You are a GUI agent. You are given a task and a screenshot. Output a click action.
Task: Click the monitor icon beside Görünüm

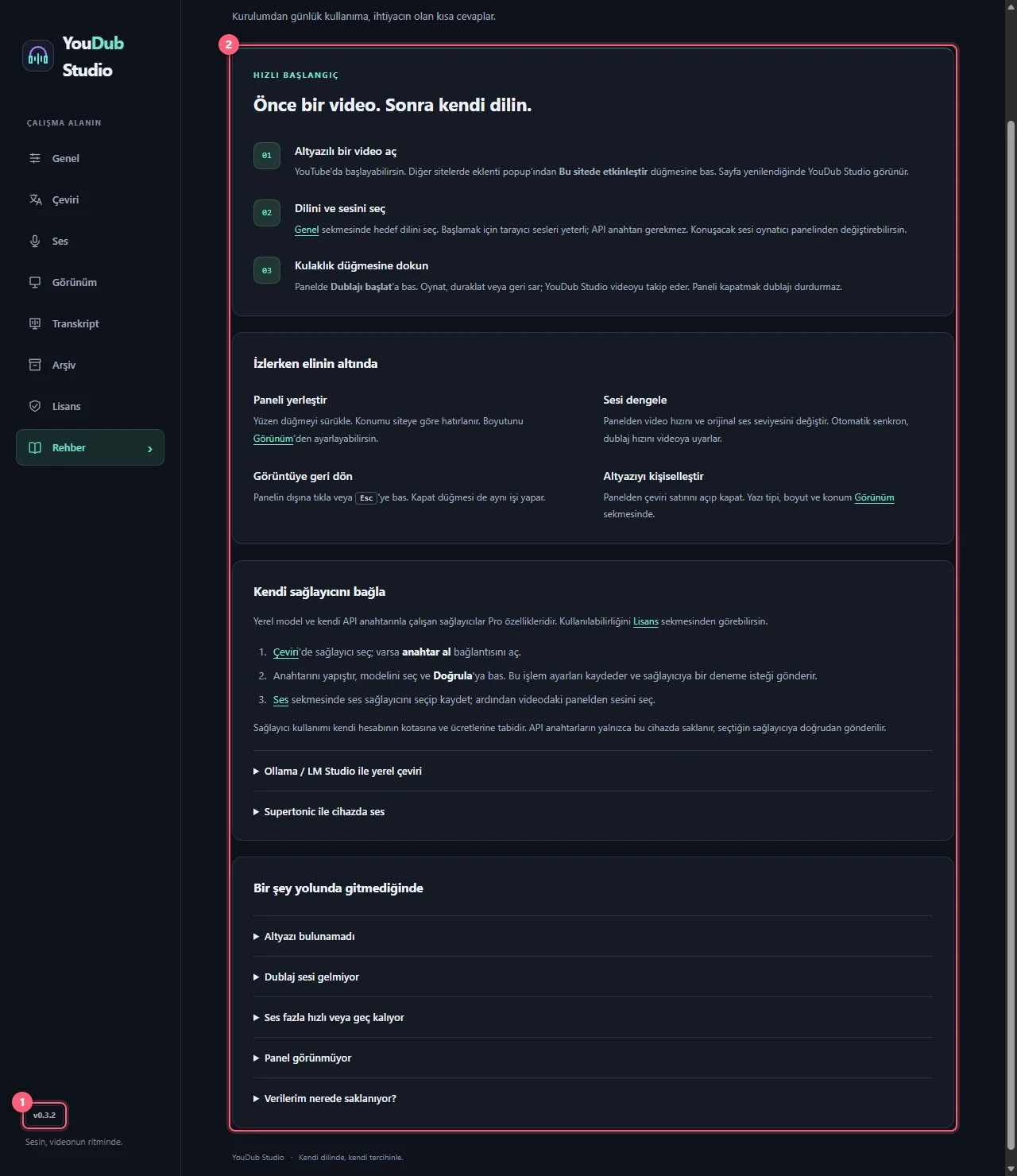(35, 282)
